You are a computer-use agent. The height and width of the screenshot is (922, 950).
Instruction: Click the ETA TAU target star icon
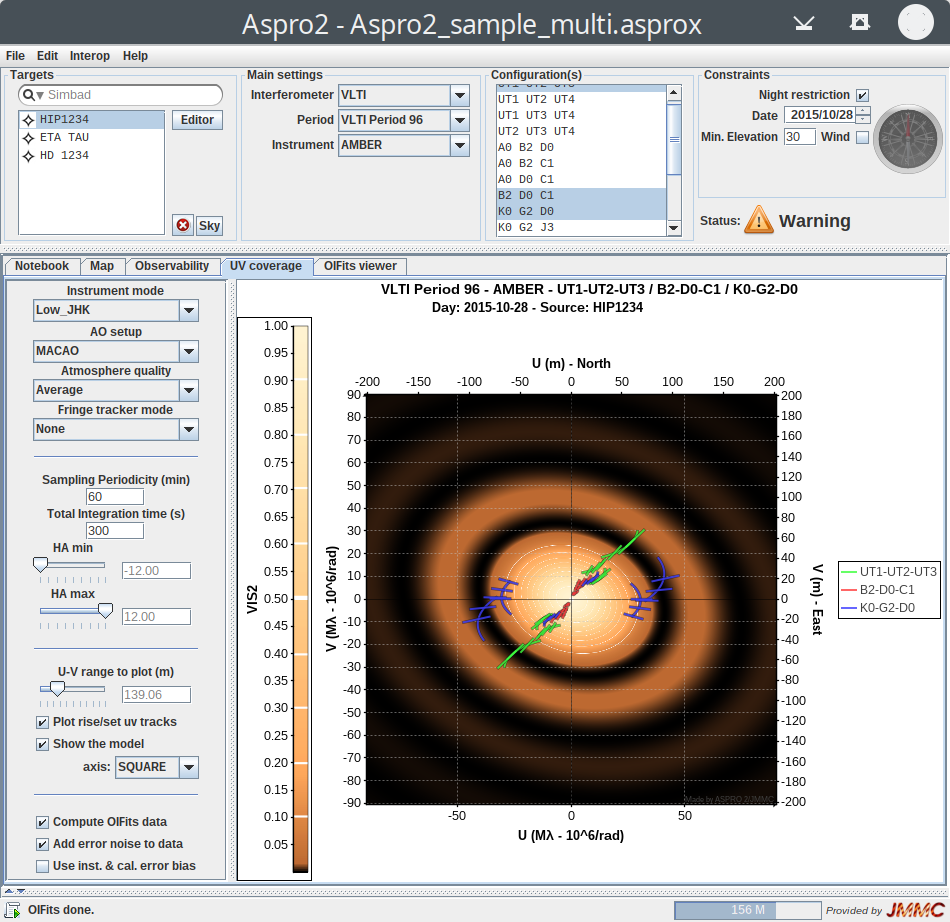tap(28, 138)
